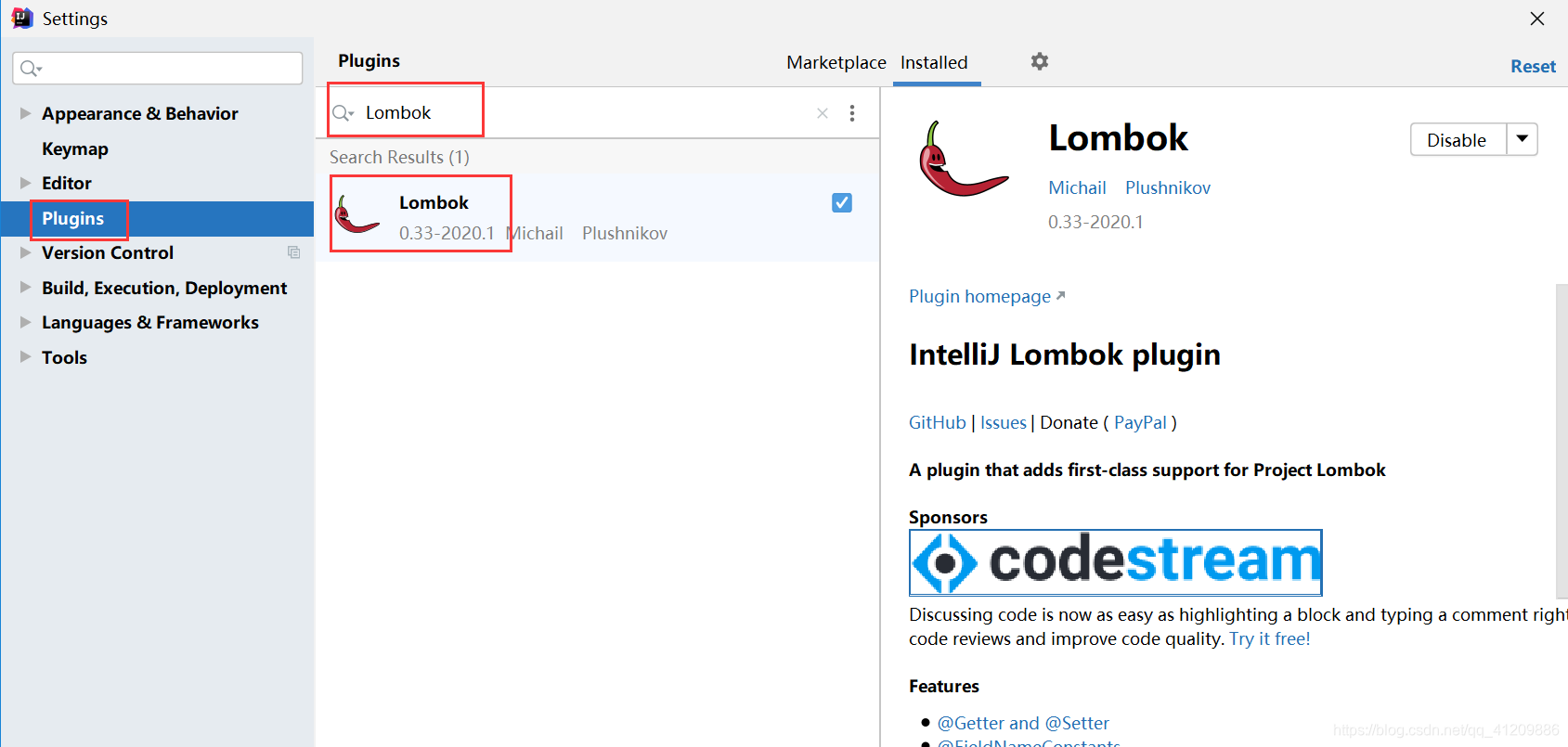Expand Build, Execution, Deployment node
The image size is (1568, 747).
[25, 288]
